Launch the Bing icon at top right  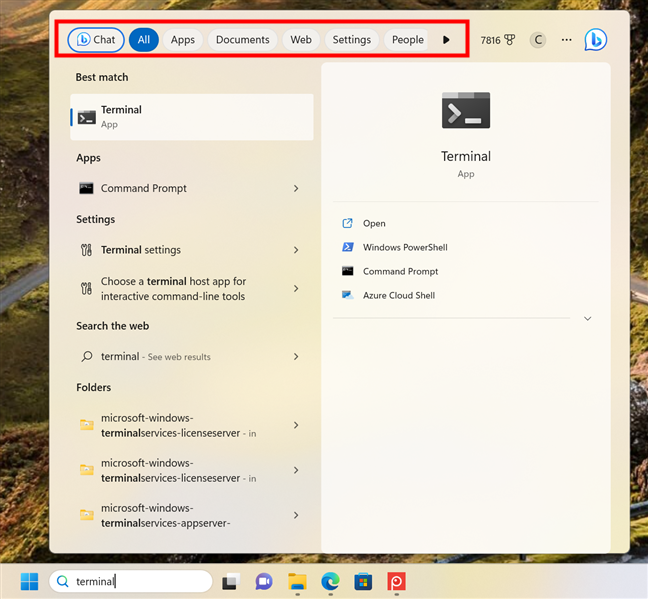pos(596,40)
